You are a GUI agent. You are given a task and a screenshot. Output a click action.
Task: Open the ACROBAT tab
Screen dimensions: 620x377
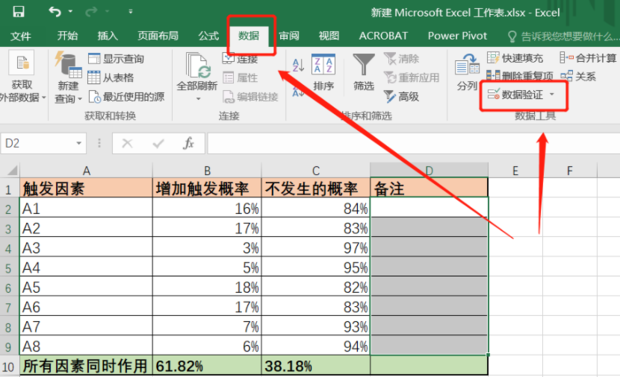click(383, 36)
